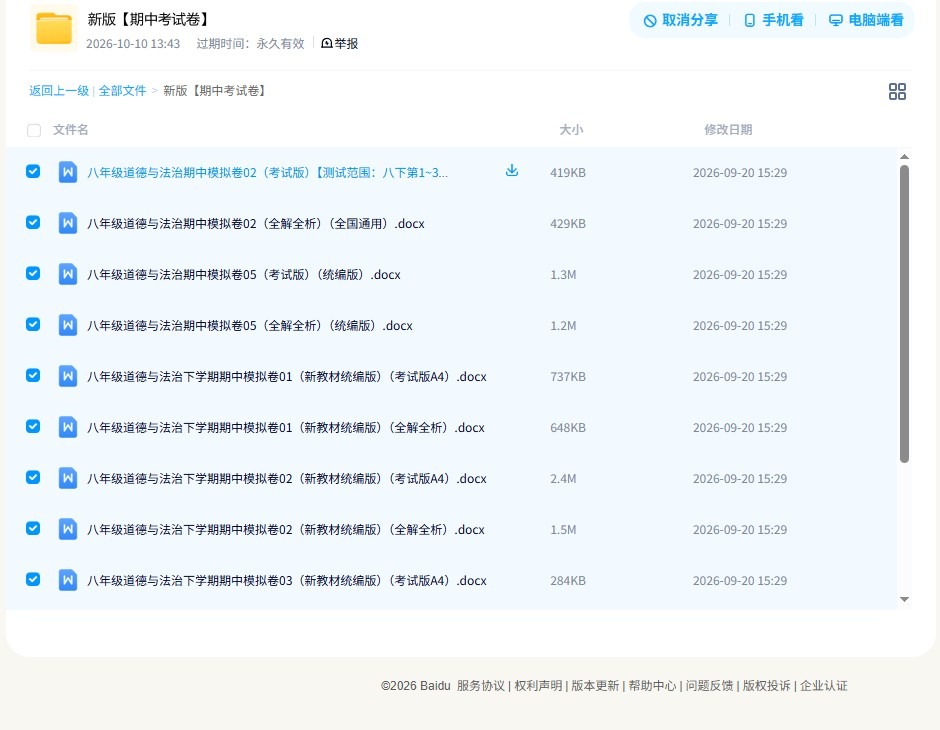Screen dimensions: 940x730
Task: Click the share time 2026-10-10 13:43
Action: coord(133,44)
